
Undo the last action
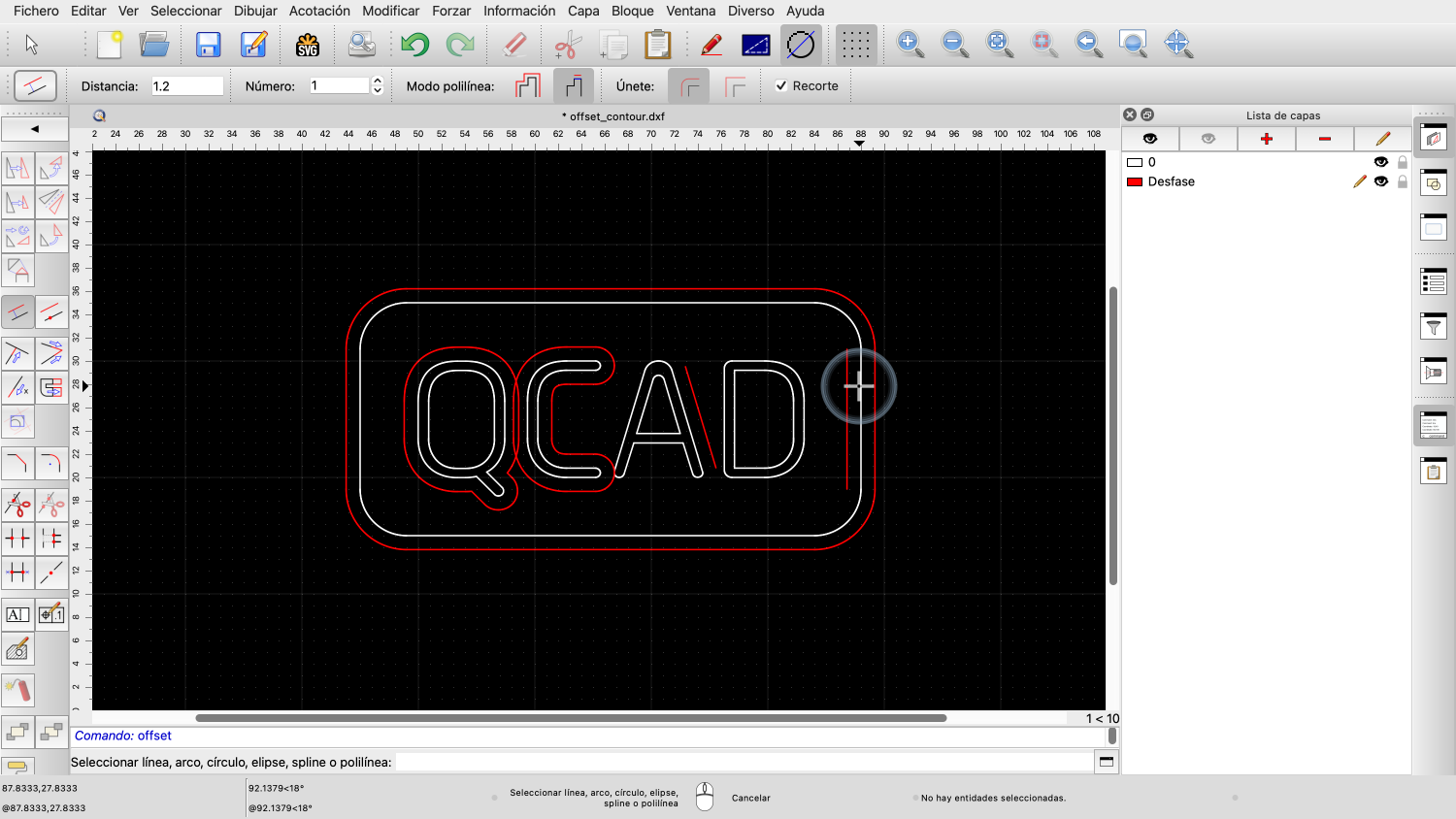pyautogui.click(x=414, y=45)
